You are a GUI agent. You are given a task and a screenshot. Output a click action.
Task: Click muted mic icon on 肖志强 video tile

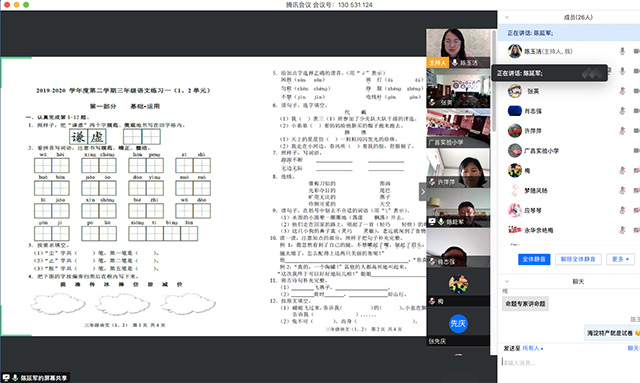click(432, 261)
